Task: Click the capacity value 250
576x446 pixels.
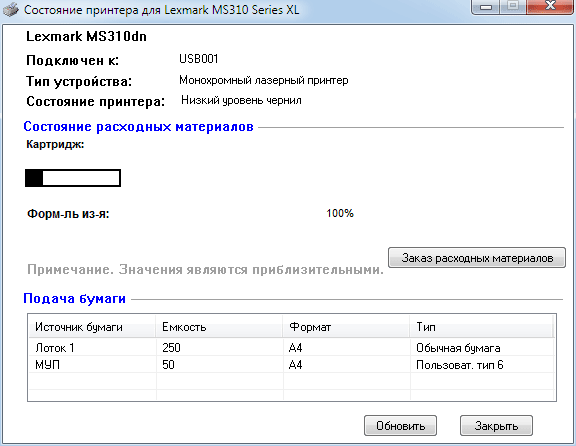Action: [171, 348]
